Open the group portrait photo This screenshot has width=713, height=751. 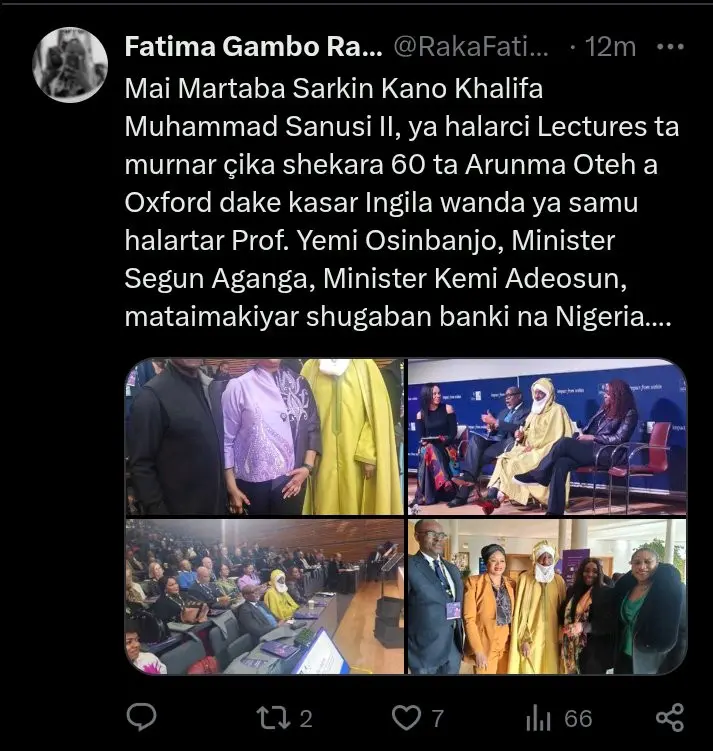(547, 596)
